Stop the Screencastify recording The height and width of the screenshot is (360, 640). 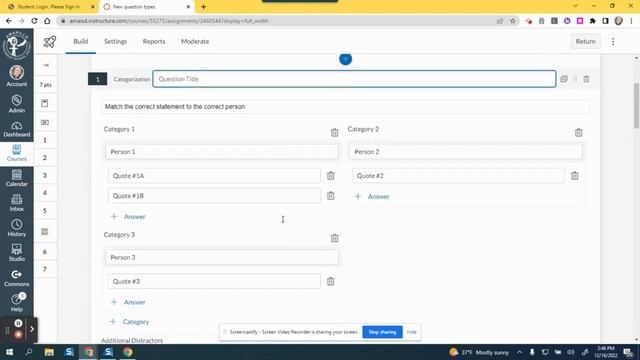coord(18,335)
